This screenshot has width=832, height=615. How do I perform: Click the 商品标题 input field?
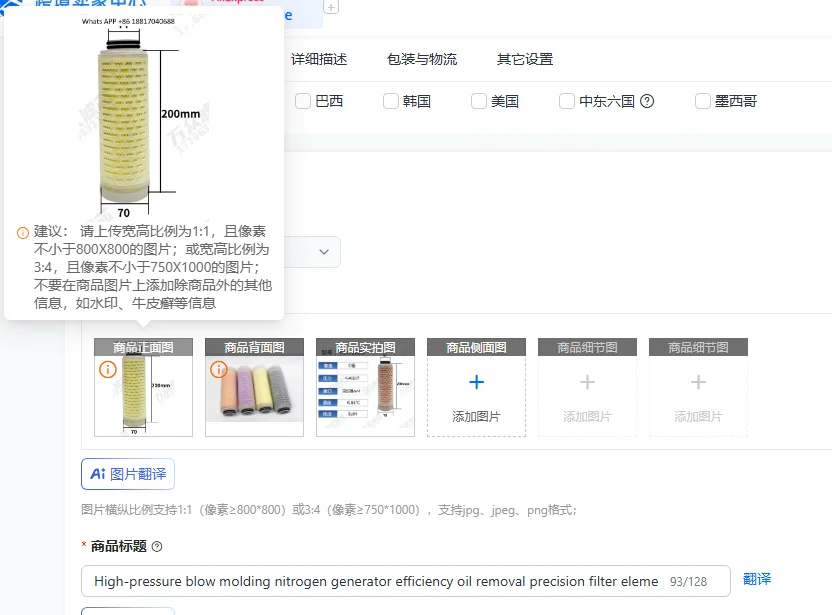(406, 581)
